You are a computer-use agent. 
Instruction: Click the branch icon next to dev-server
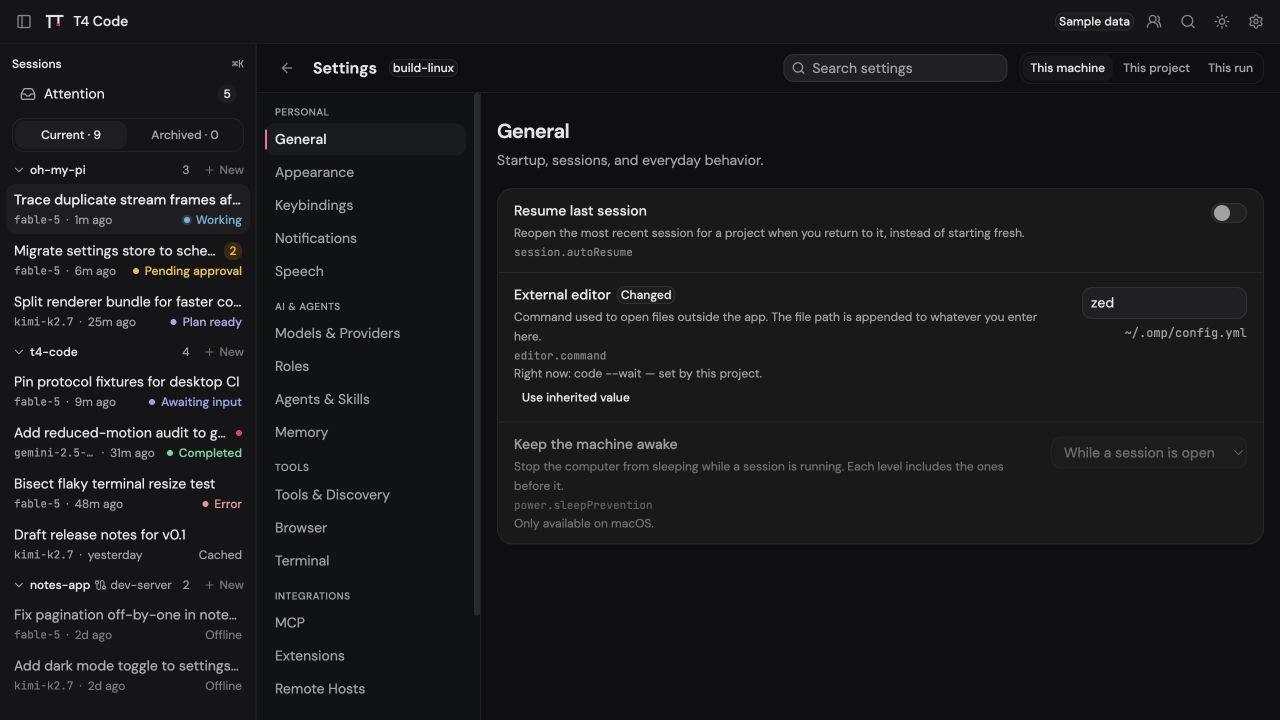(x=101, y=585)
